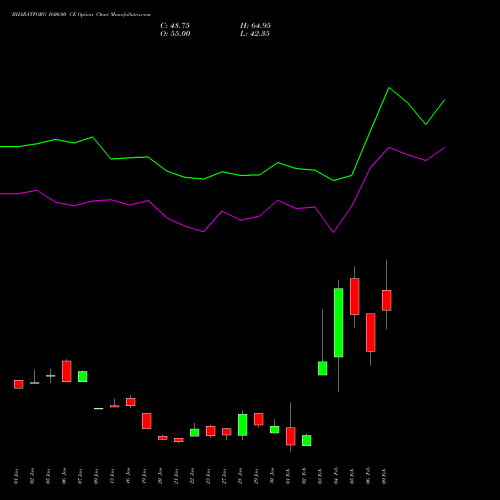This screenshot has width=500, height=500.
Task: Click the open value 'O: 55.00'
Action: (x=175, y=34)
